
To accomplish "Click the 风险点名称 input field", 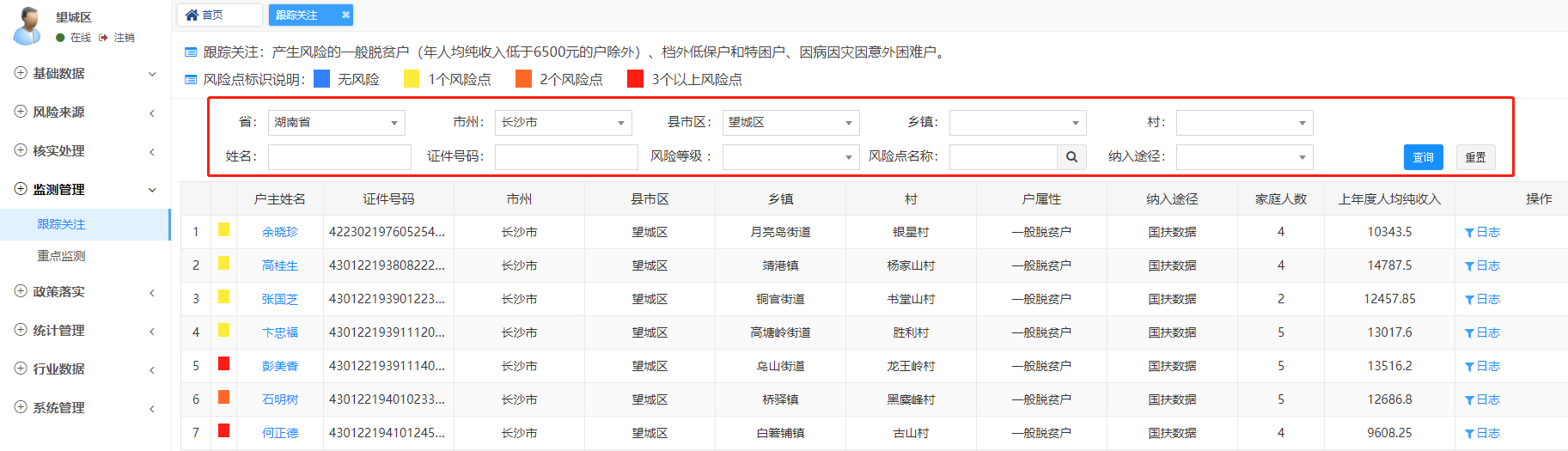I will click(1004, 157).
